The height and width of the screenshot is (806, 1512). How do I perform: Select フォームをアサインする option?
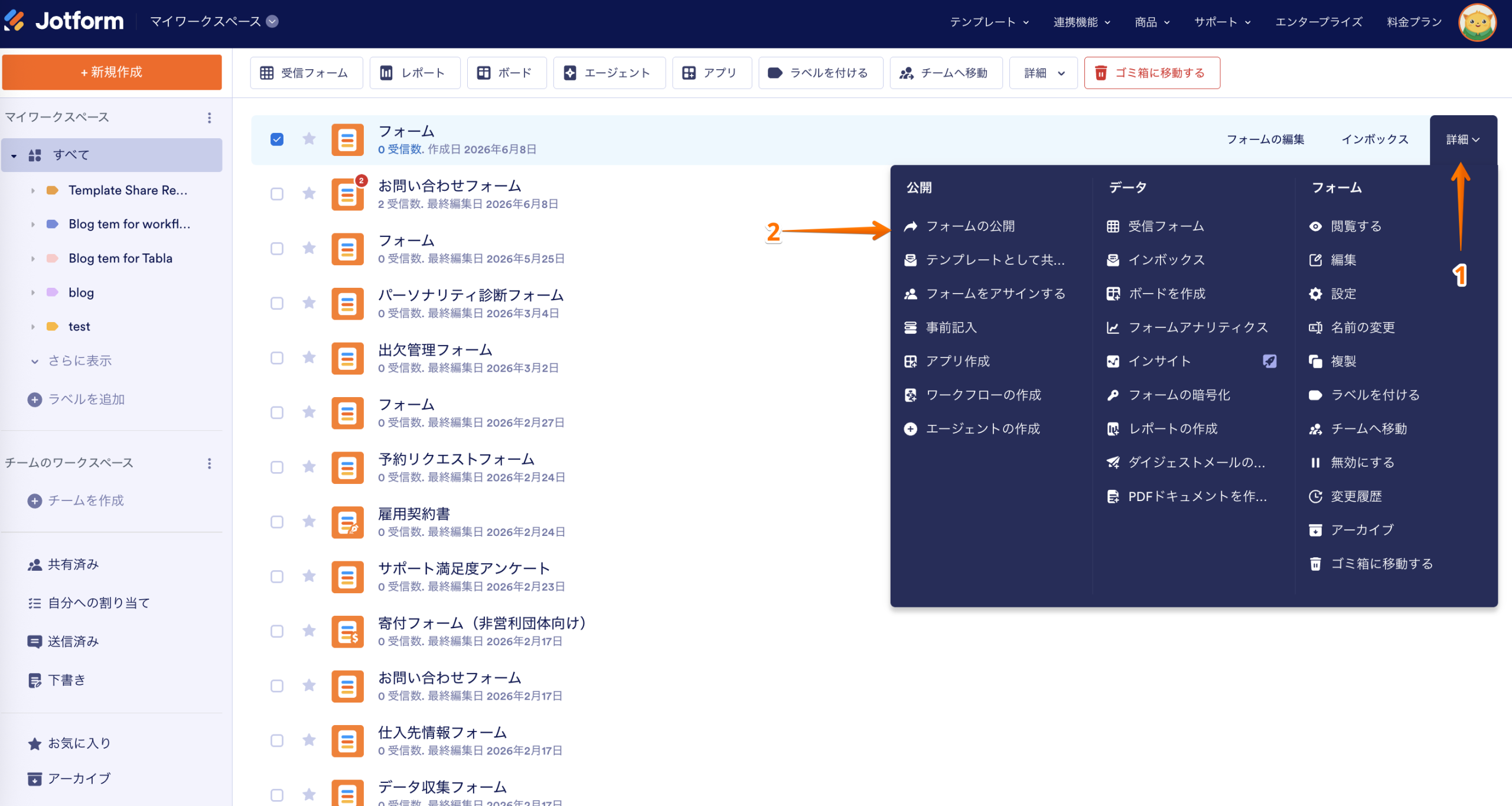click(x=985, y=294)
